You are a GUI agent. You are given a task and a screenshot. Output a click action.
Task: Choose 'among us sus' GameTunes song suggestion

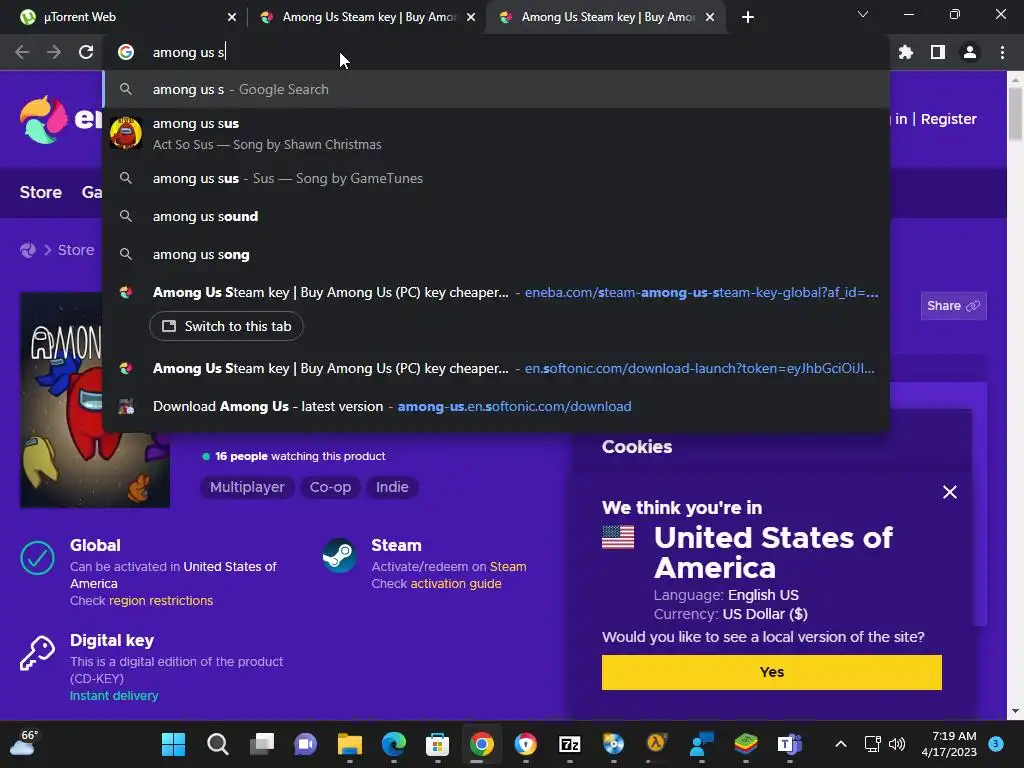(x=496, y=178)
